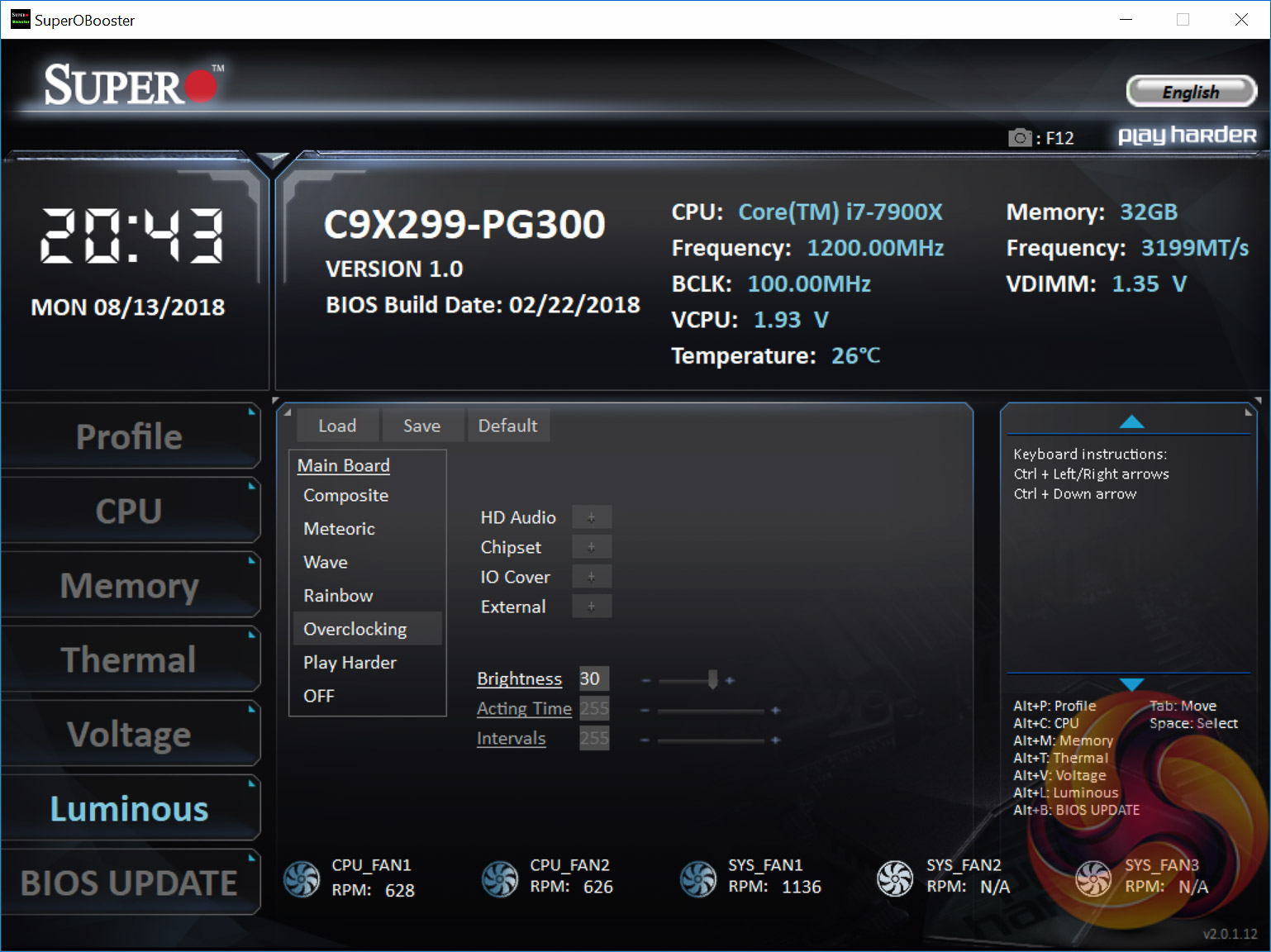Click the SYS_FAN1 RPM value 1136
Screen dimensions: 1271x952
click(x=802, y=887)
